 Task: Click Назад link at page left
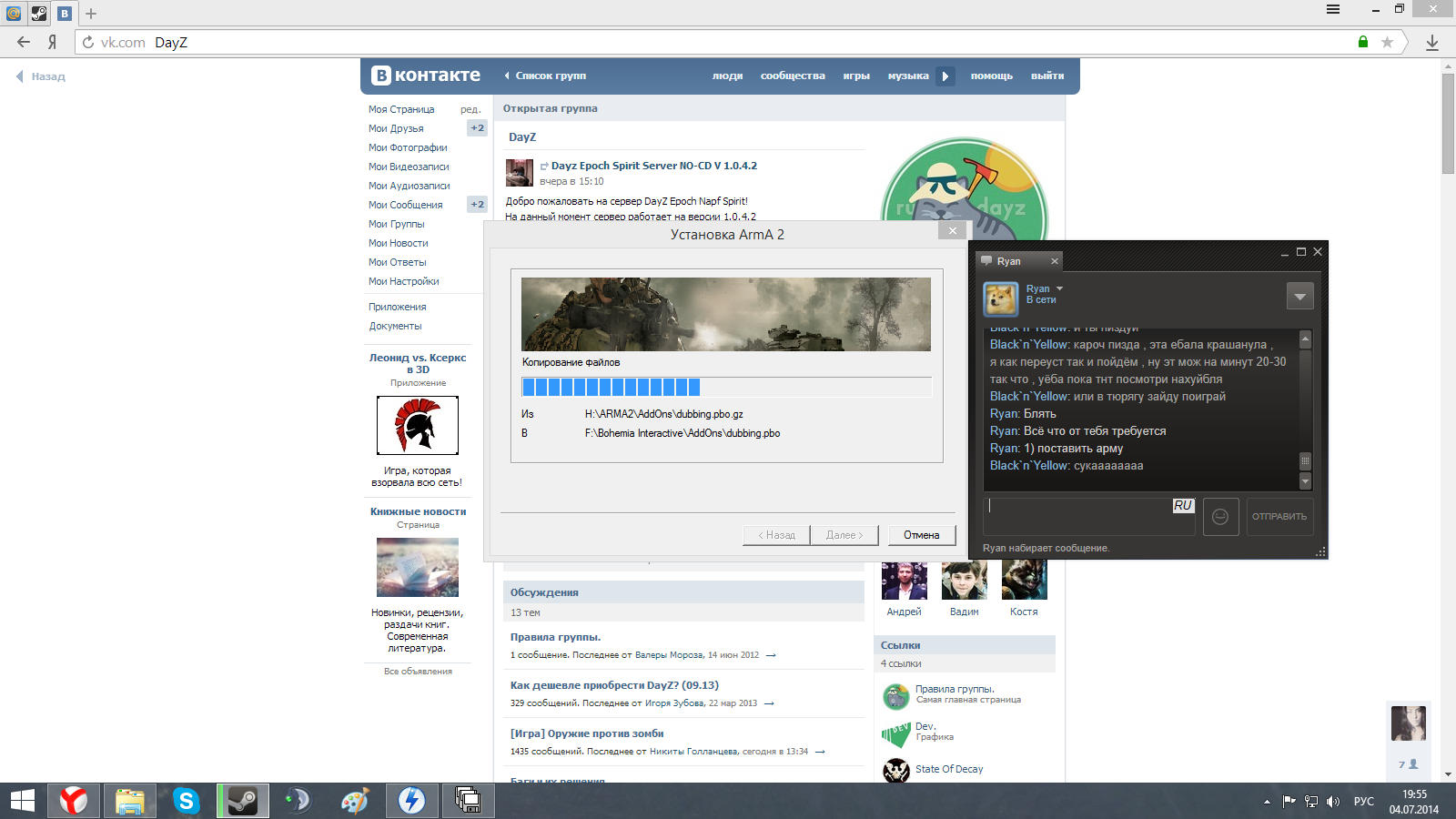tap(41, 76)
